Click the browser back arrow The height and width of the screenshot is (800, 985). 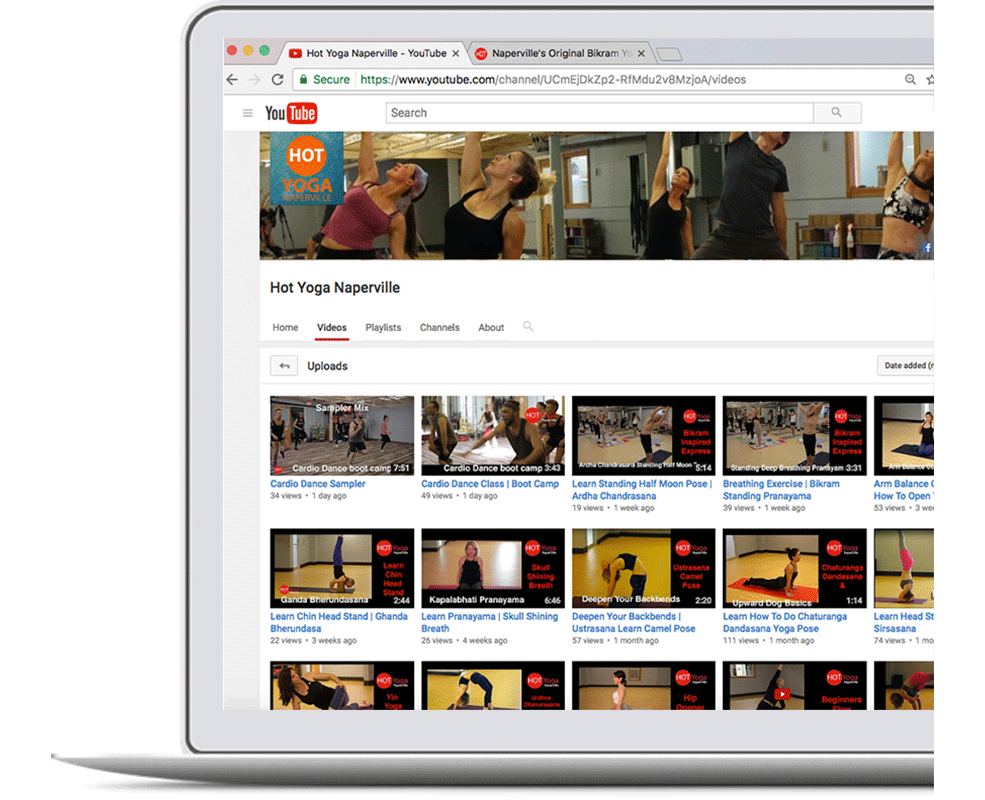pyautogui.click(x=232, y=80)
